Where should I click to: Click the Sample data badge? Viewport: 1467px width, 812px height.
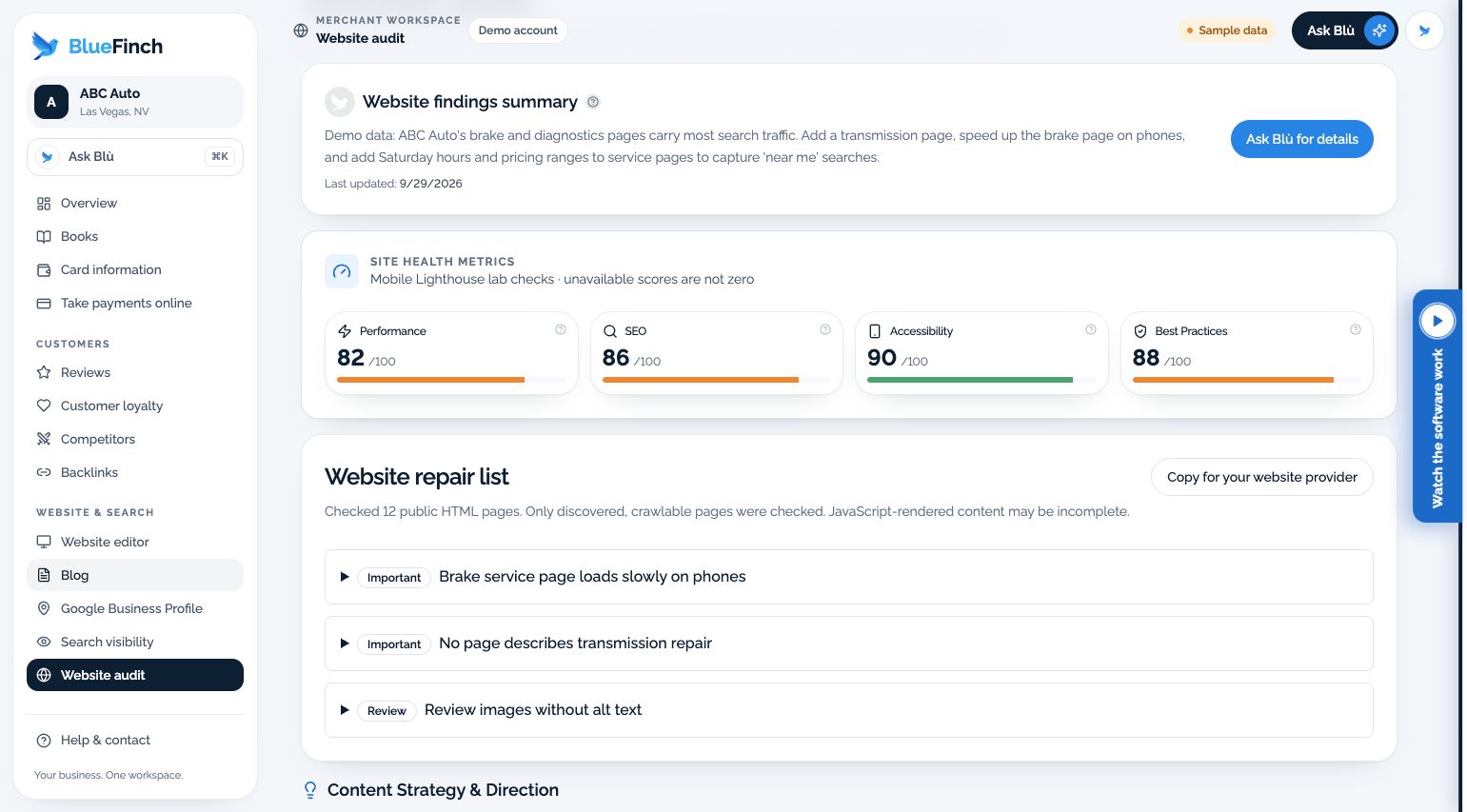click(1227, 30)
